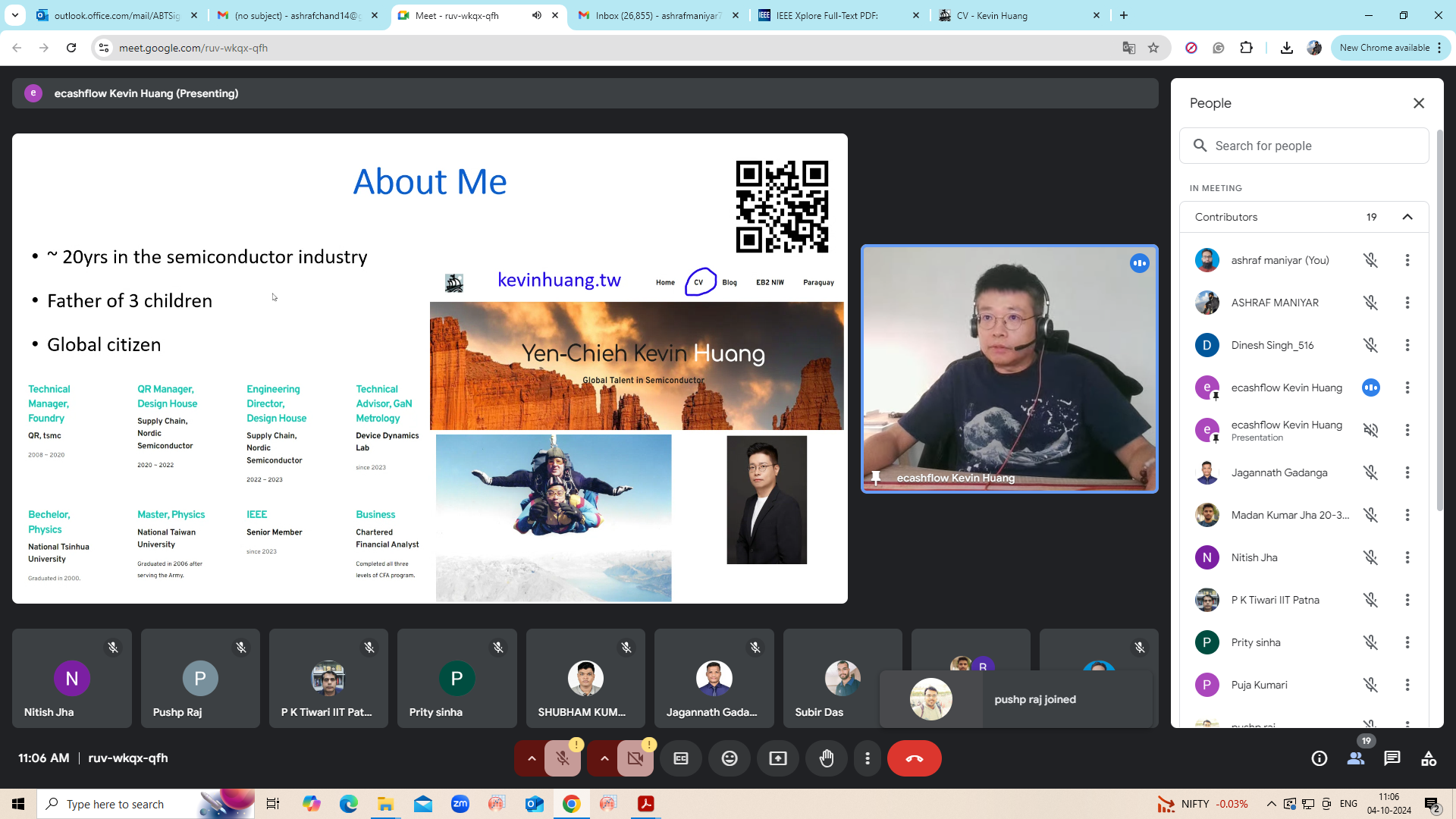Viewport: 1456px width, 819px height.
Task: Click the New Chrome available button
Action: (1384, 48)
